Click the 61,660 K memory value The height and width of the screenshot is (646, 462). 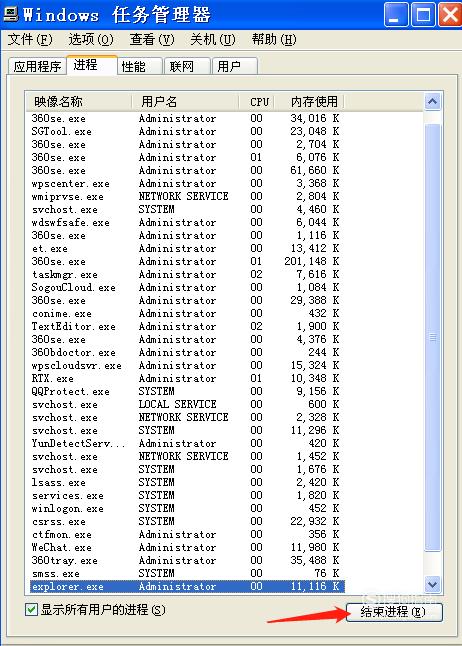(314, 170)
